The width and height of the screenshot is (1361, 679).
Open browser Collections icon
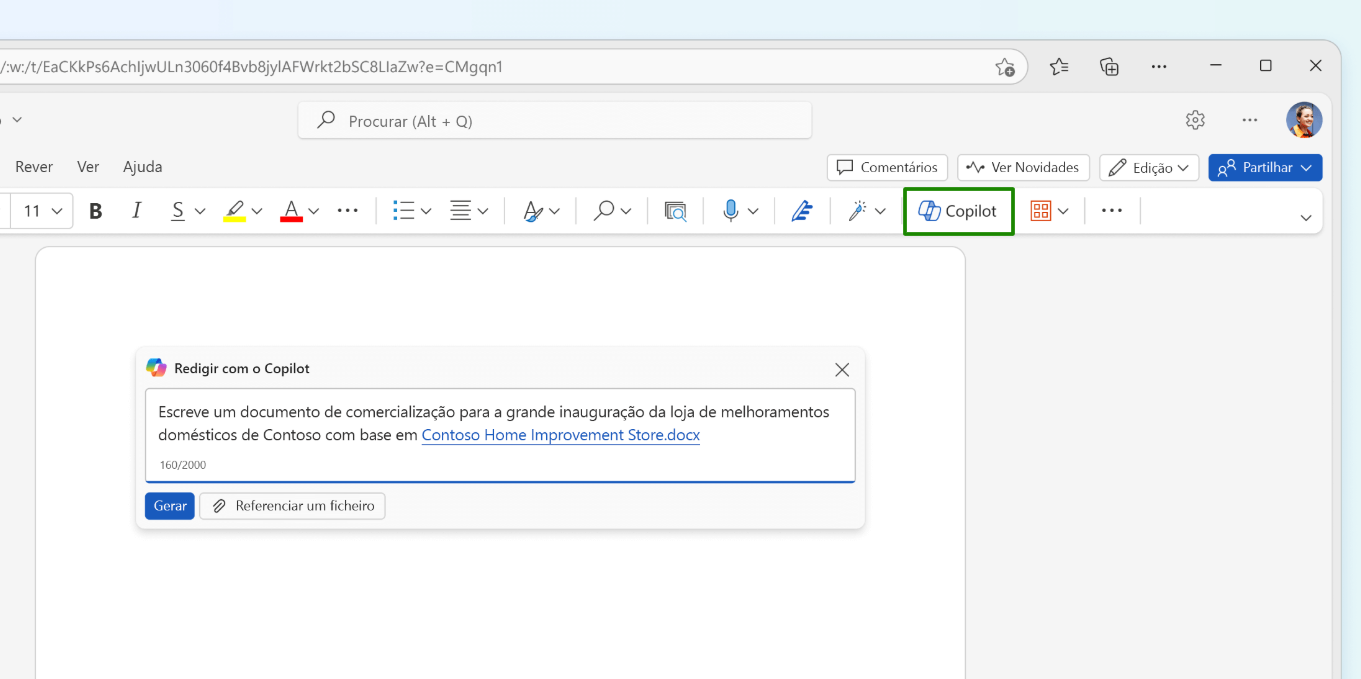(1109, 66)
